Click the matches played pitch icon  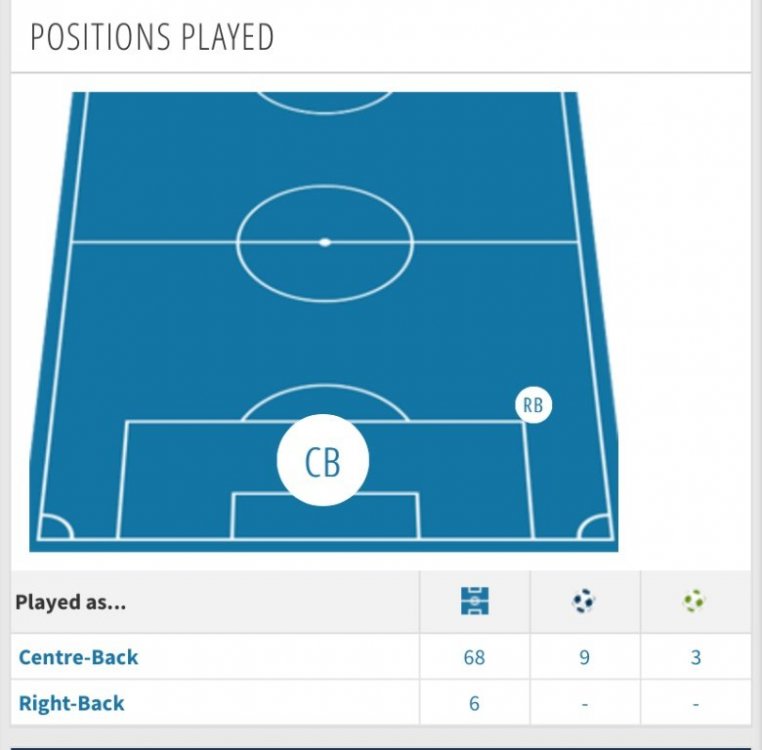474,601
